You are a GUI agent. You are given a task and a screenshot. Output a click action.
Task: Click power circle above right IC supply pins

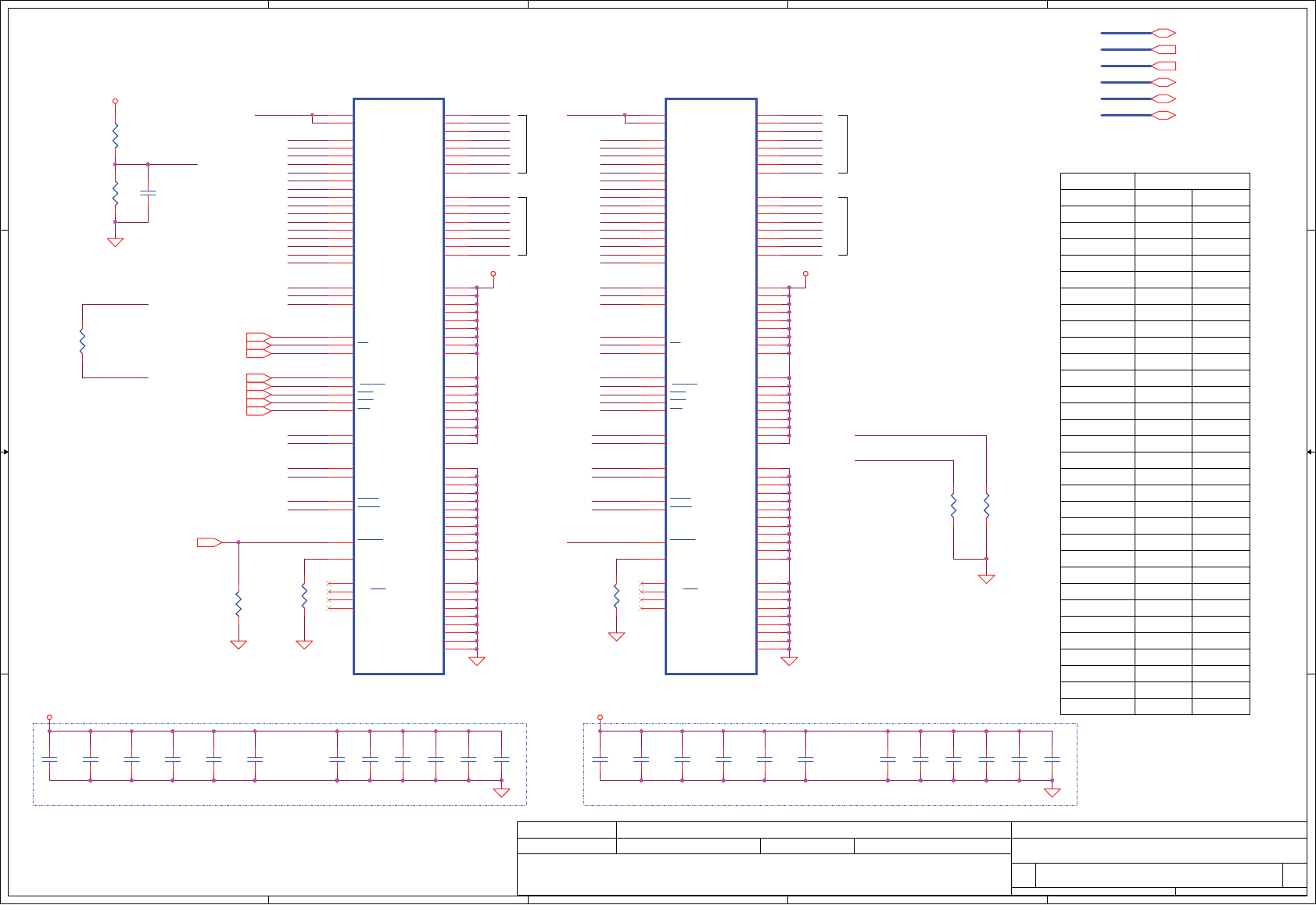(805, 274)
